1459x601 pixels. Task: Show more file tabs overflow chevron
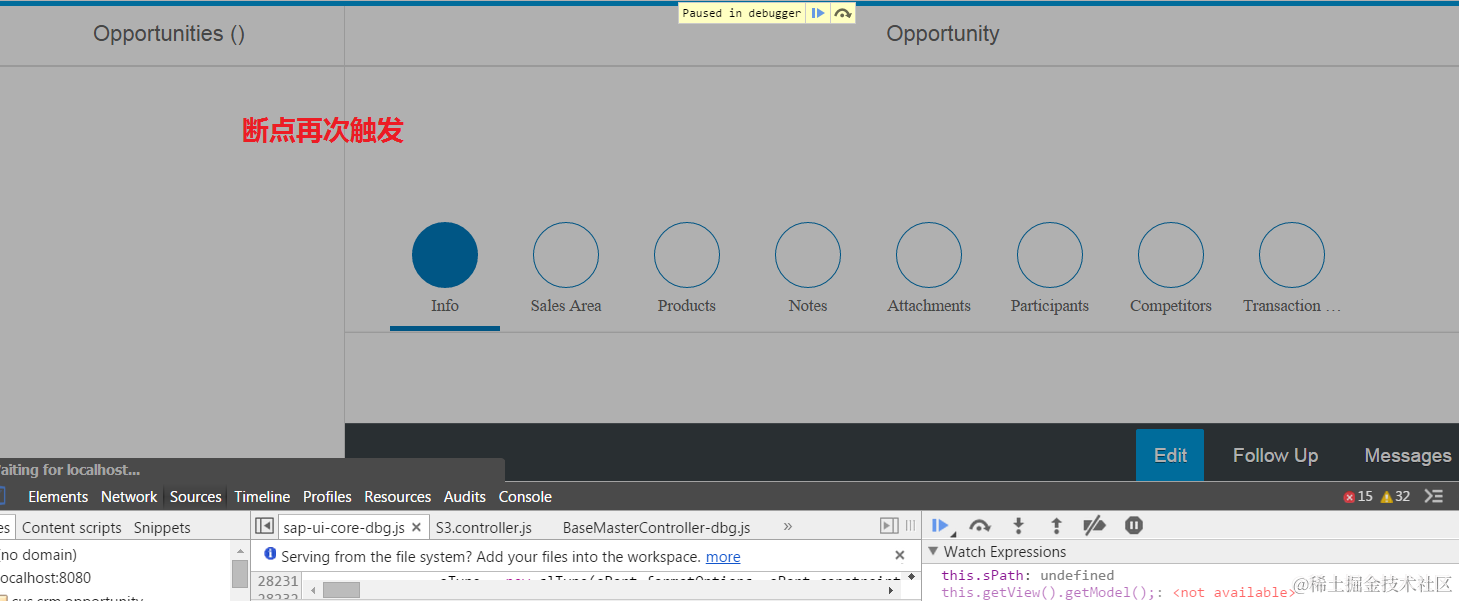tap(788, 526)
